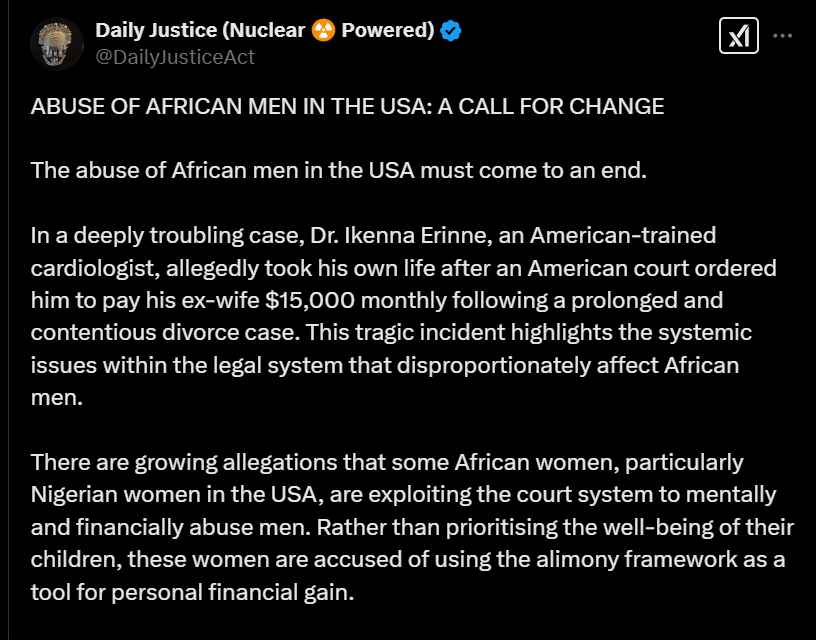This screenshot has width=816, height=640.
Task: Click the '$15,000' amount in the post
Action: point(310,300)
